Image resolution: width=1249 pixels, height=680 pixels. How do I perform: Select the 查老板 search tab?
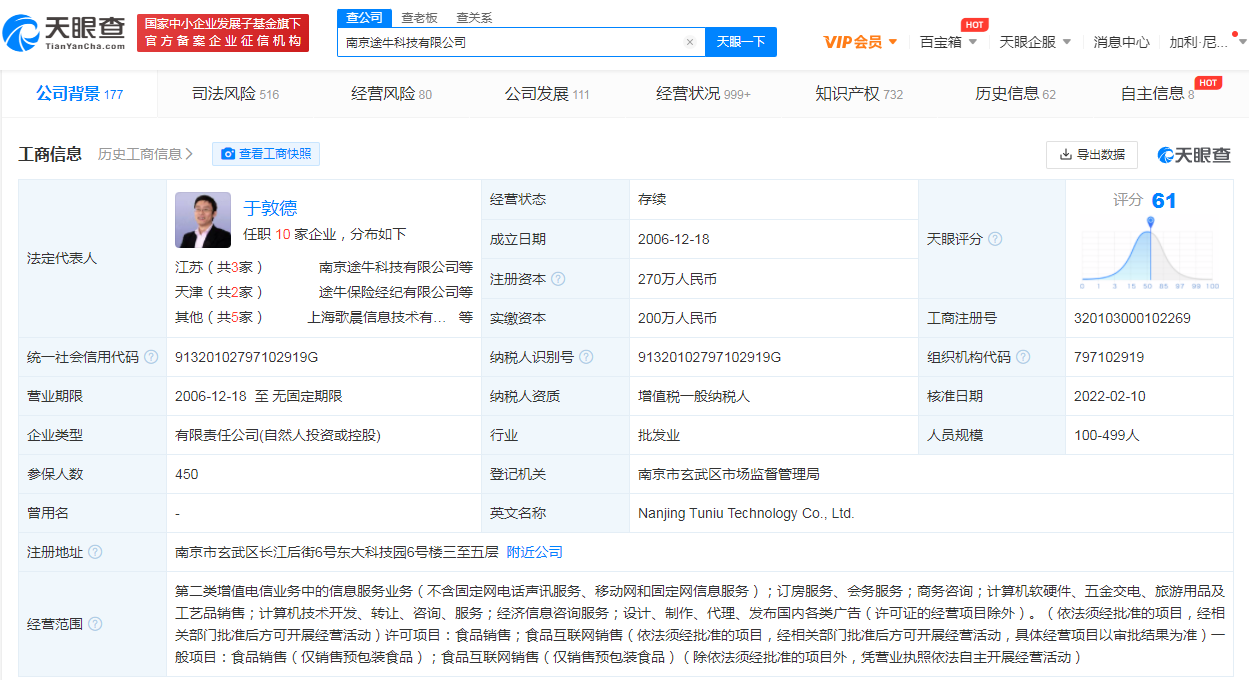click(419, 18)
